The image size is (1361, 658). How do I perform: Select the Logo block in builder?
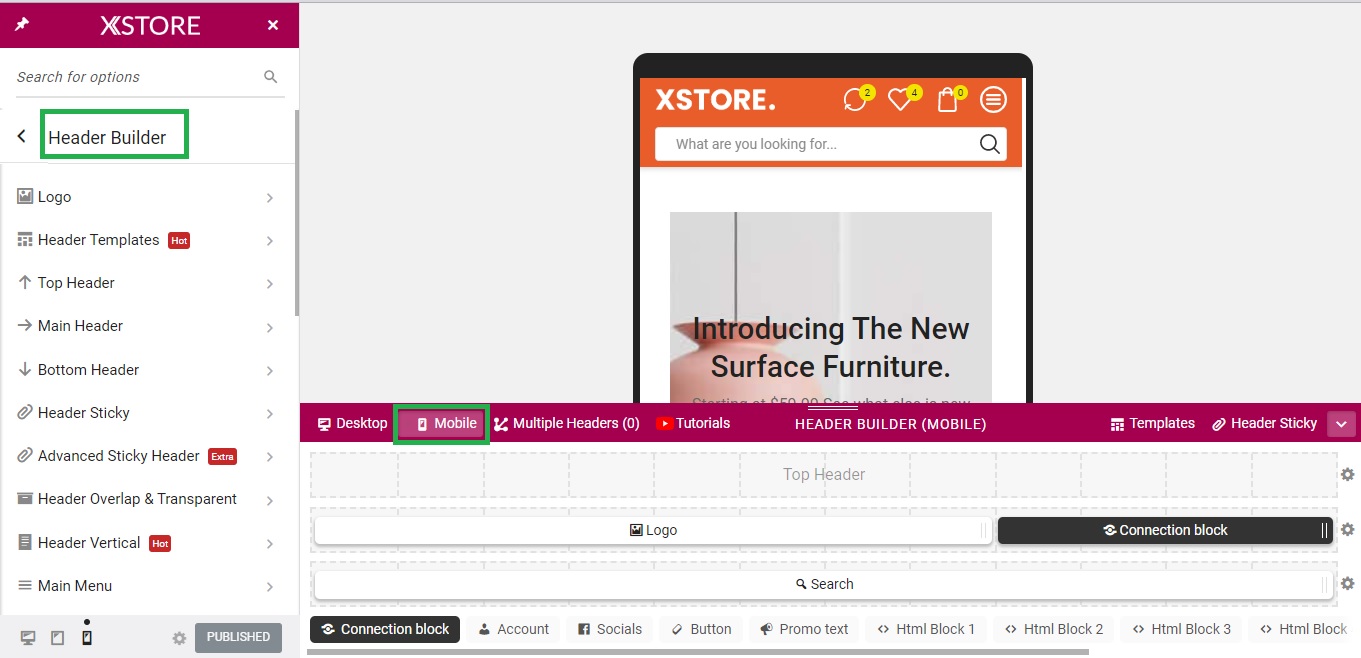653,530
